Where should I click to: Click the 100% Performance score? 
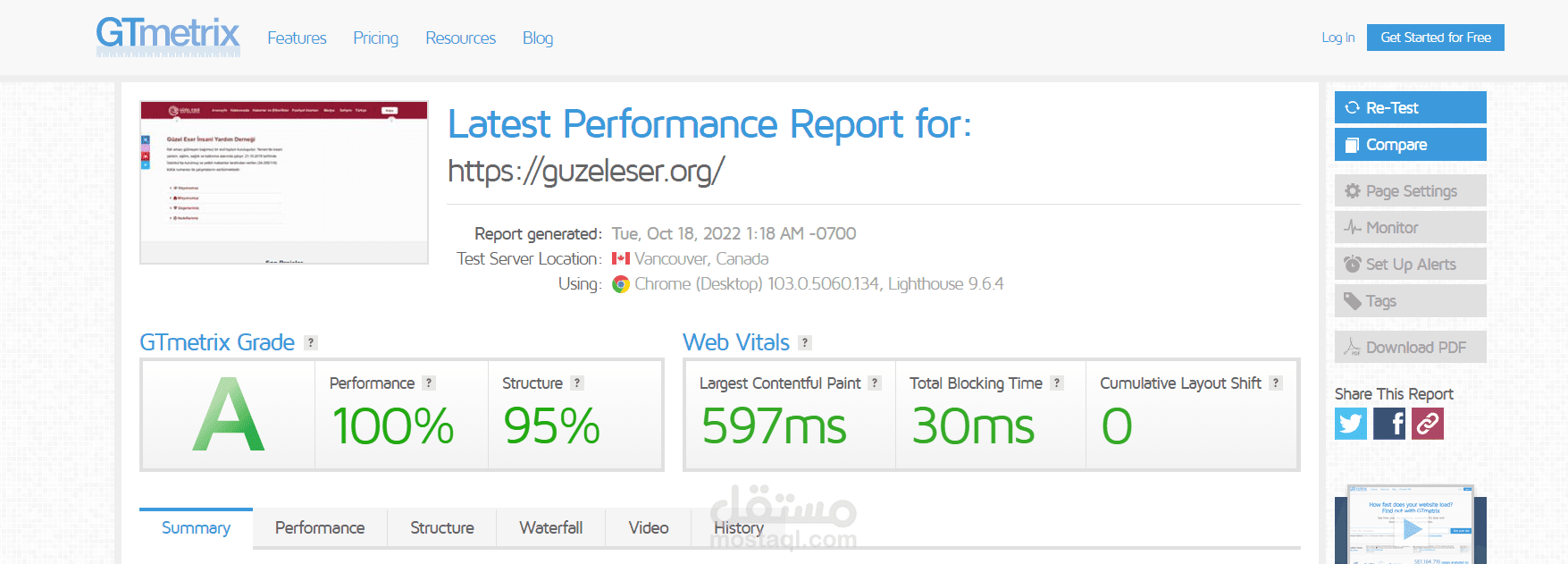[393, 426]
